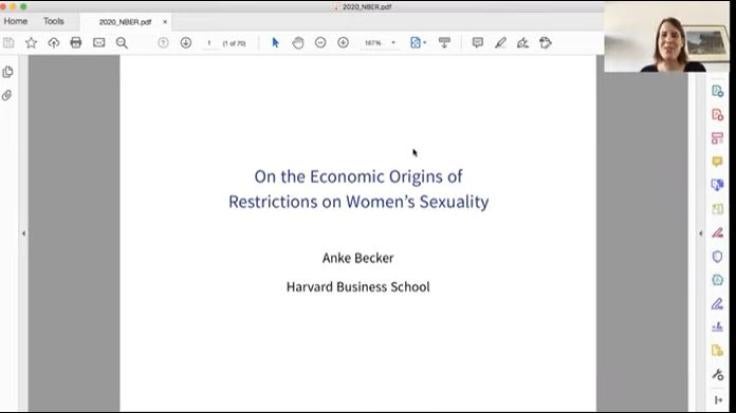Image resolution: width=736 pixels, height=414 pixels.
Task: Click the print icon in toolbar
Action: 76,43
